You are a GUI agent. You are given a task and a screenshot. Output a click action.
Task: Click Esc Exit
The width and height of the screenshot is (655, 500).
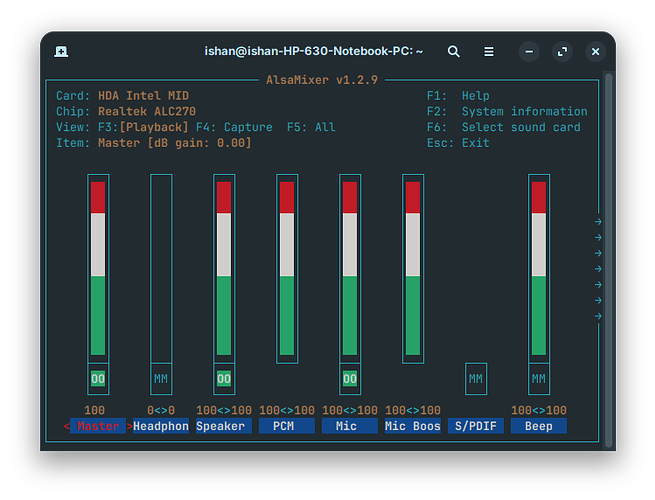pos(458,143)
